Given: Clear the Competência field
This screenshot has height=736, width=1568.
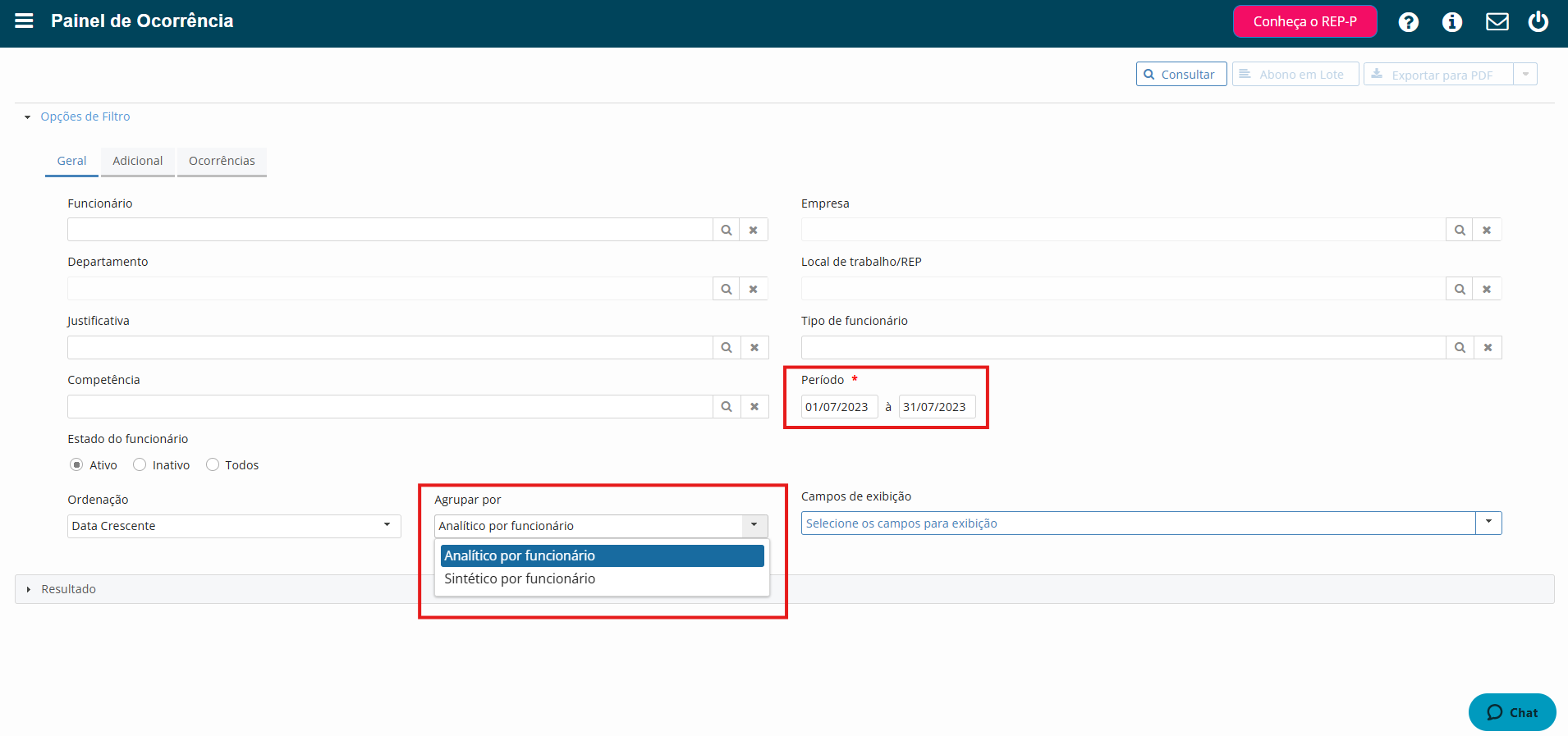Looking at the screenshot, I should click(754, 407).
